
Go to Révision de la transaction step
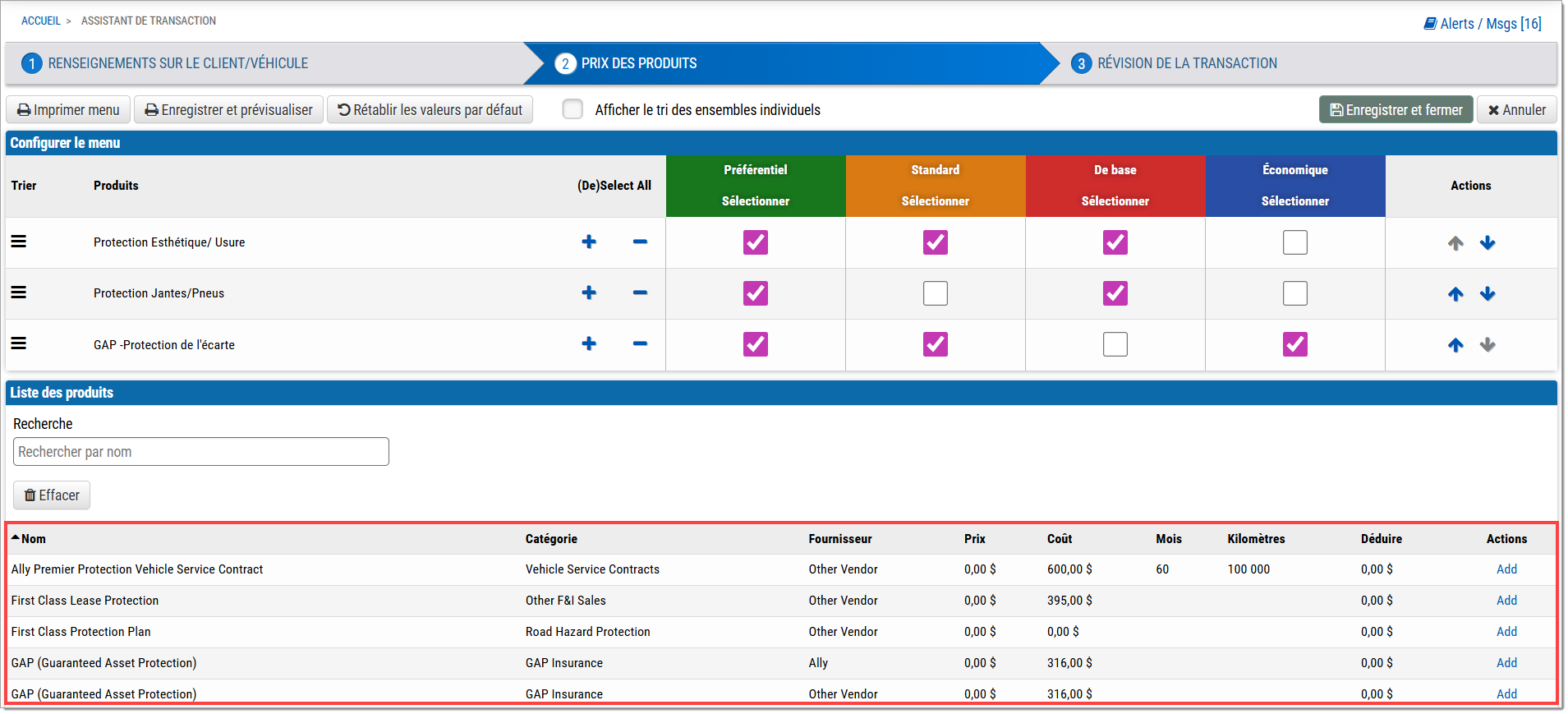1186,63
